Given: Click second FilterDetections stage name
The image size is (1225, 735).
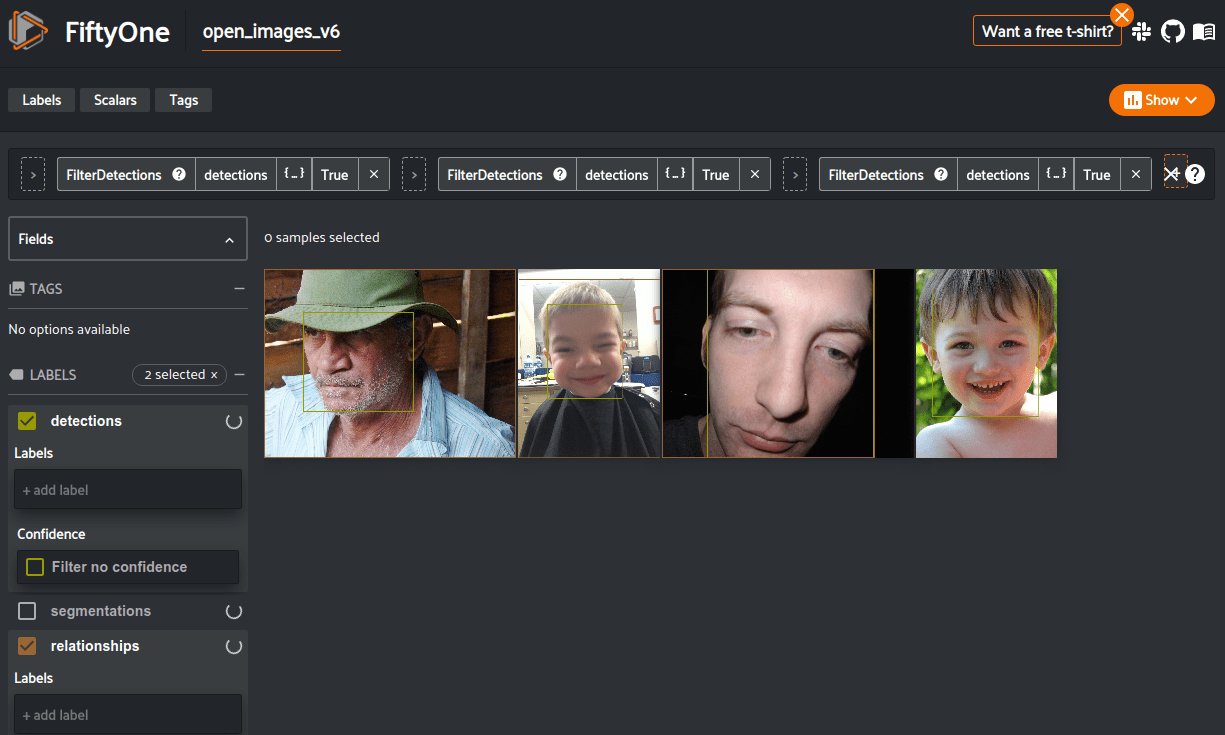Looking at the screenshot, I should click(495, 174).
